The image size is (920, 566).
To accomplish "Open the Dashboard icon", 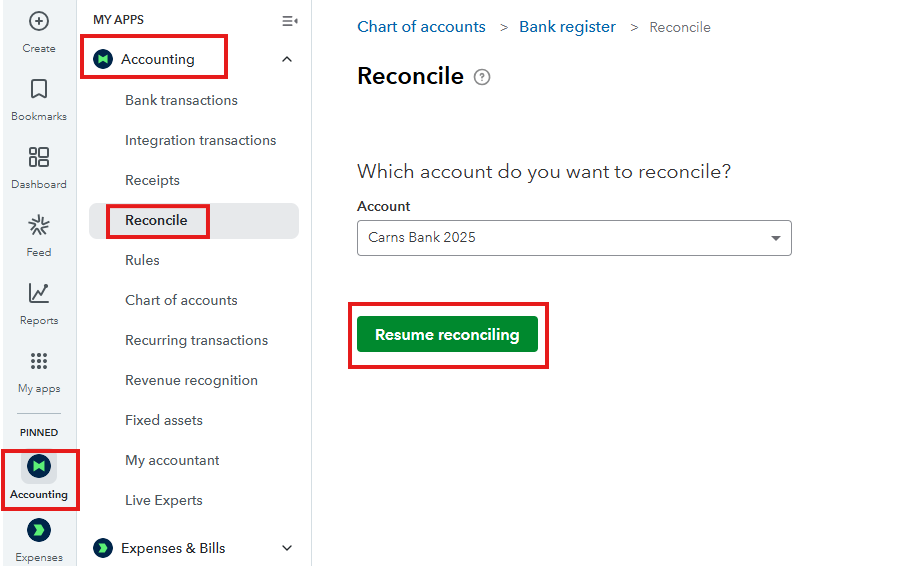I will (39, 158).
